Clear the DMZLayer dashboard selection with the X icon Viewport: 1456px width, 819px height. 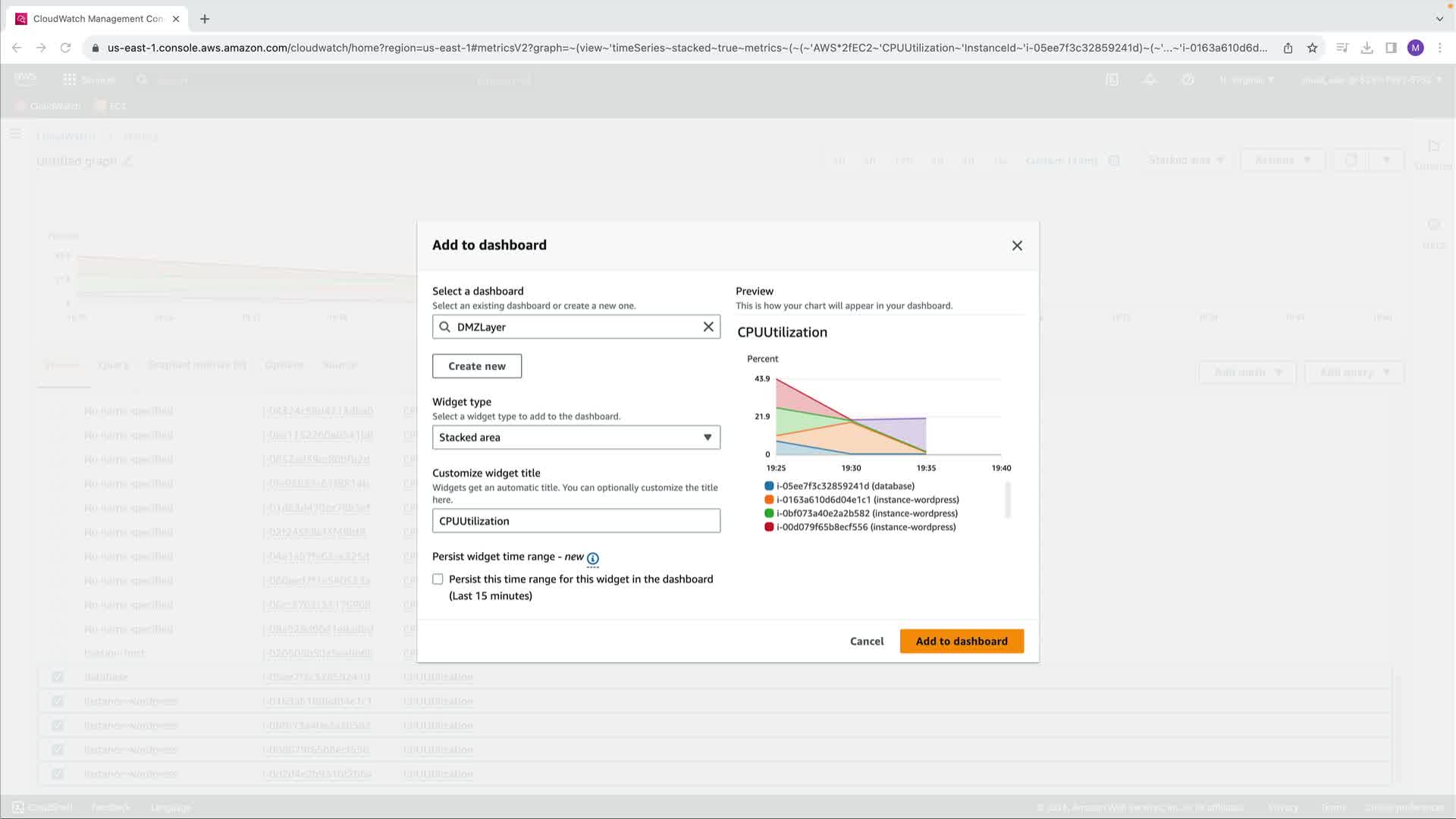point(708,327)
